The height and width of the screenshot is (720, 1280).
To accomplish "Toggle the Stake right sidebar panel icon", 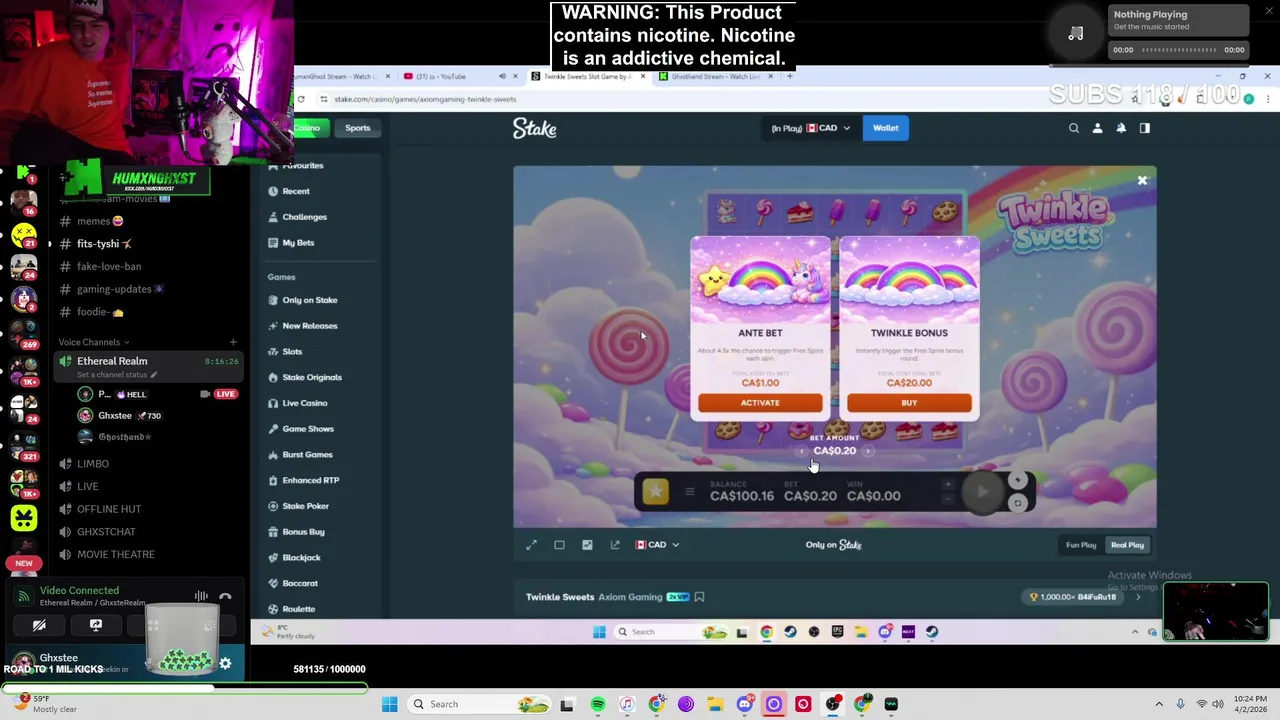I will tap(1145, 128).
